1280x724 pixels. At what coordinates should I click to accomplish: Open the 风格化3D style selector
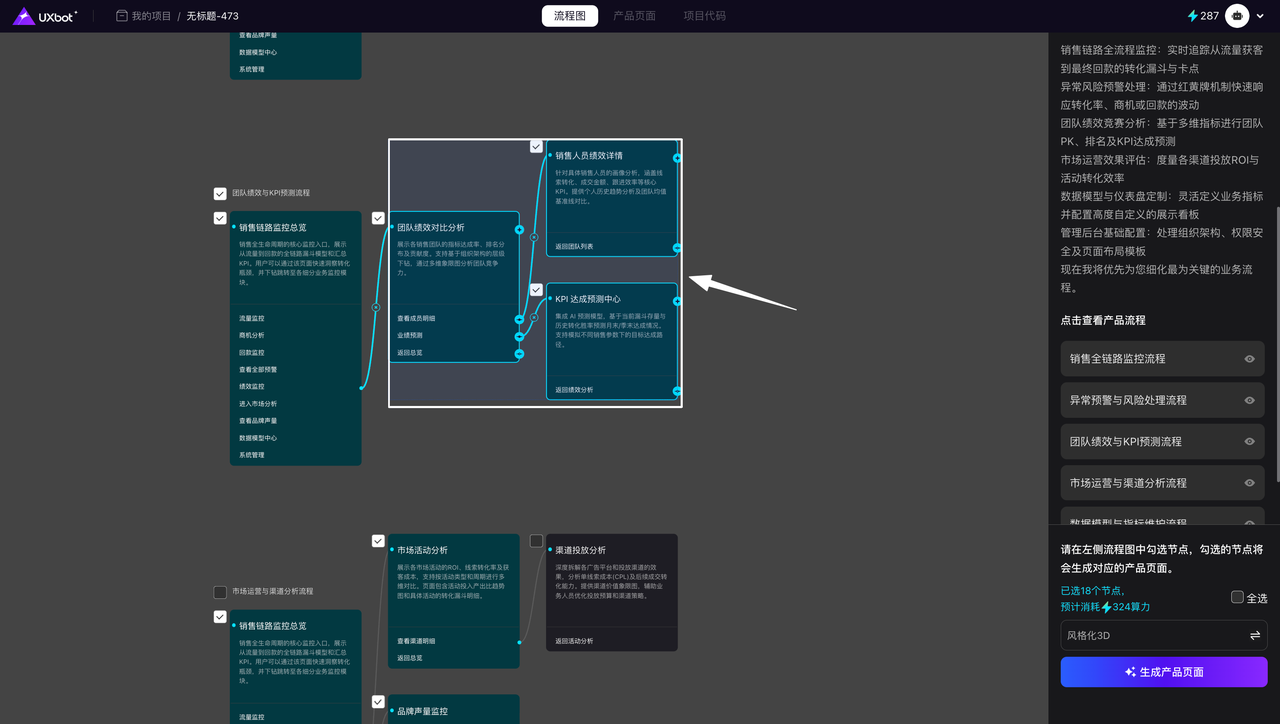tap(1150, 636)
